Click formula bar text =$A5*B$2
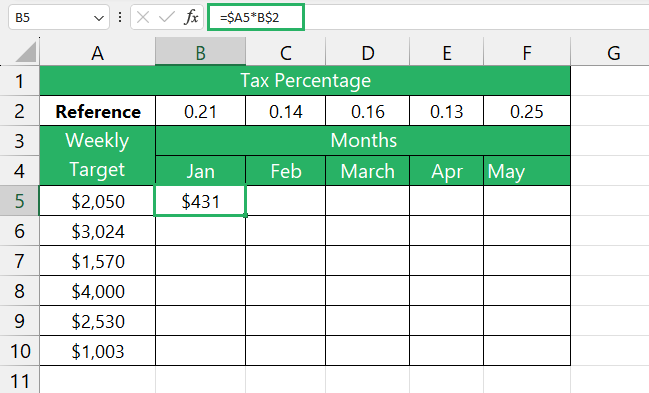This screenshot has width=649, height=393. click(250, 17)
